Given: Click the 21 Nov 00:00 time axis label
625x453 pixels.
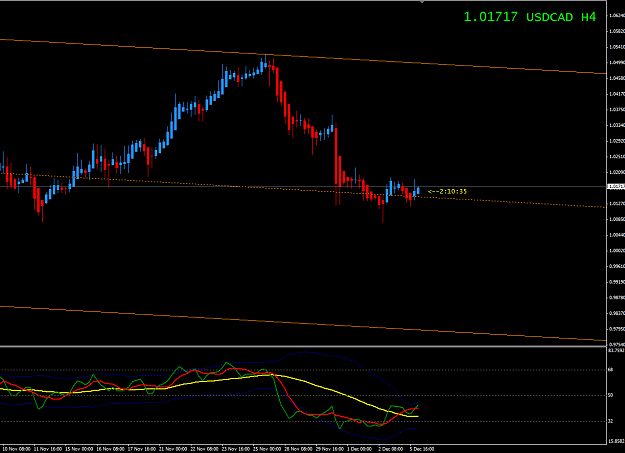Looking at the screenshot, I should [x=173, y=449].
